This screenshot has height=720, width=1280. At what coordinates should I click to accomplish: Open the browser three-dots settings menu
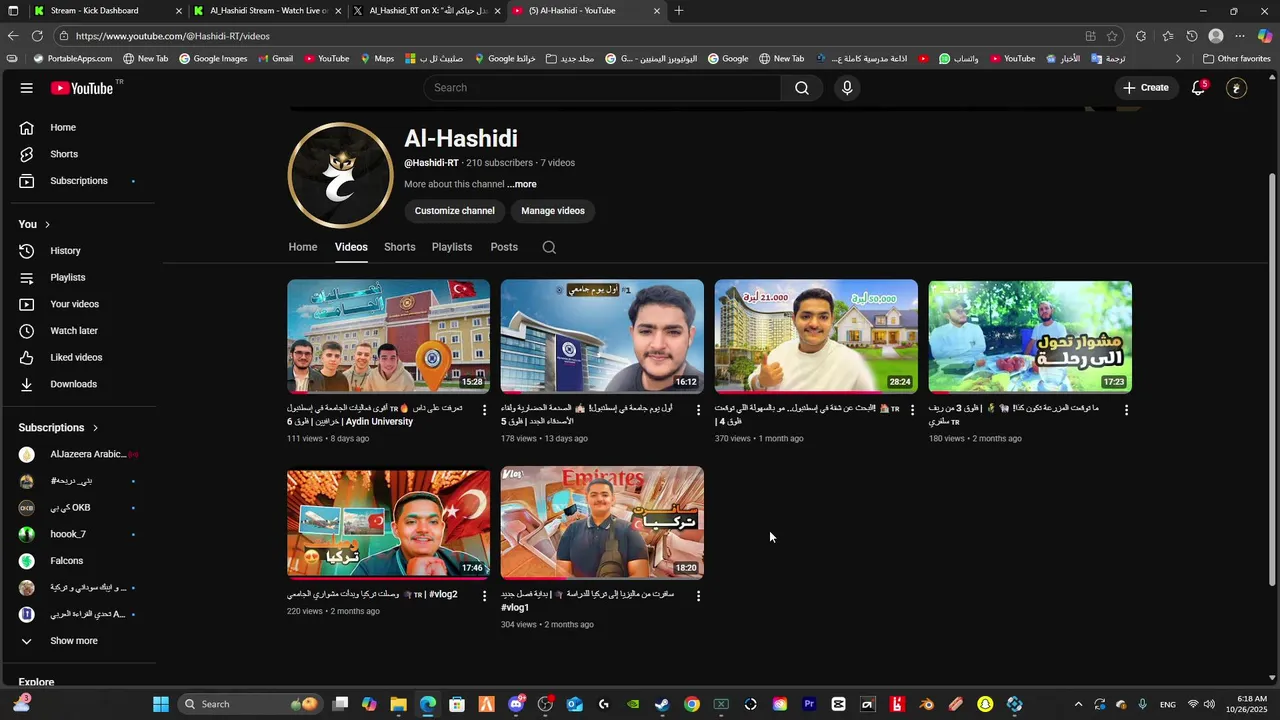[x=1240, y=36]
